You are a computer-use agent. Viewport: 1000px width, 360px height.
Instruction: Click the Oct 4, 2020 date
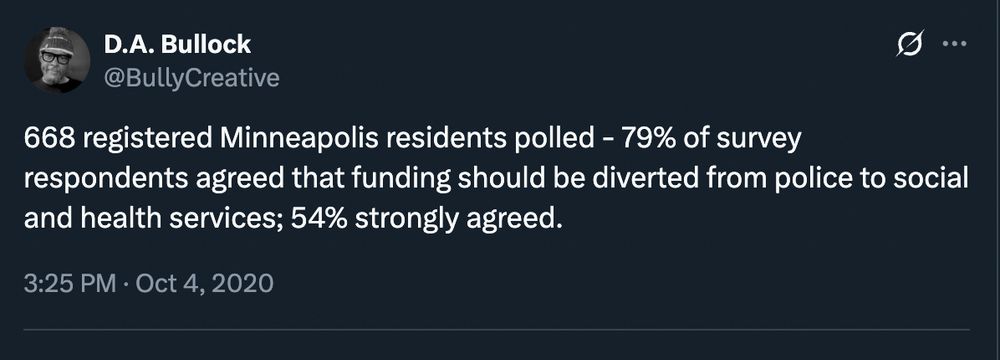coord(205,283)
